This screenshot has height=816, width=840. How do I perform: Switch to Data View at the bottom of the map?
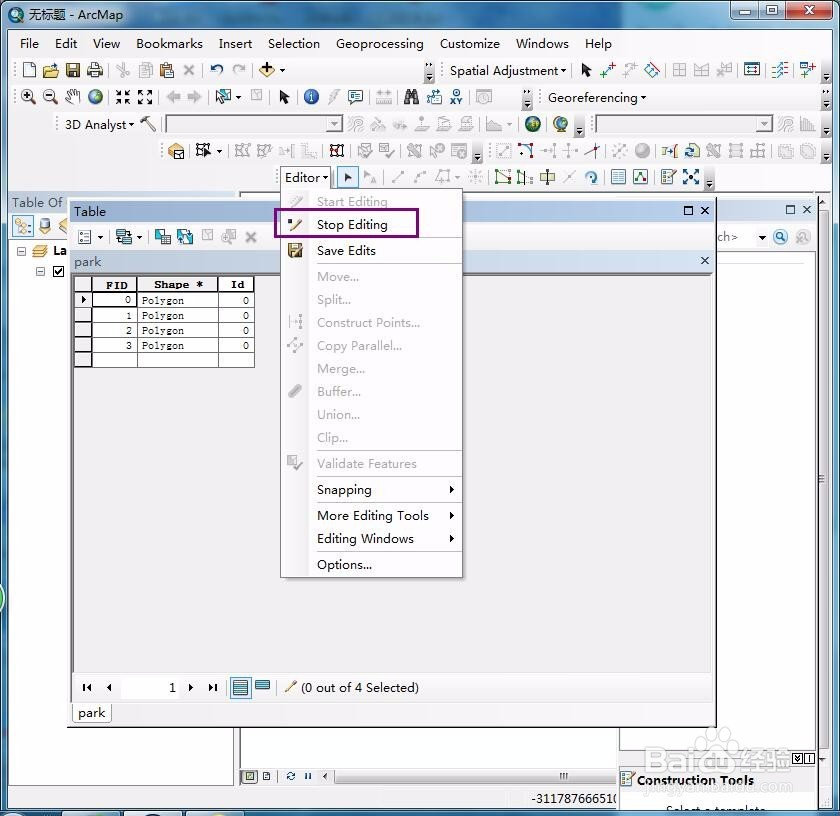(250, 776)
